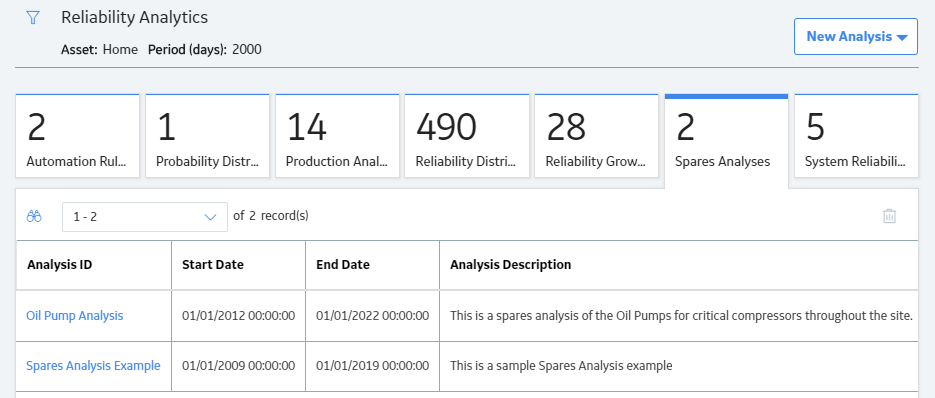The width and height of the screenshot is (935, 398).
Task: Switch to Reliability Growth tab
Action: 597,136
